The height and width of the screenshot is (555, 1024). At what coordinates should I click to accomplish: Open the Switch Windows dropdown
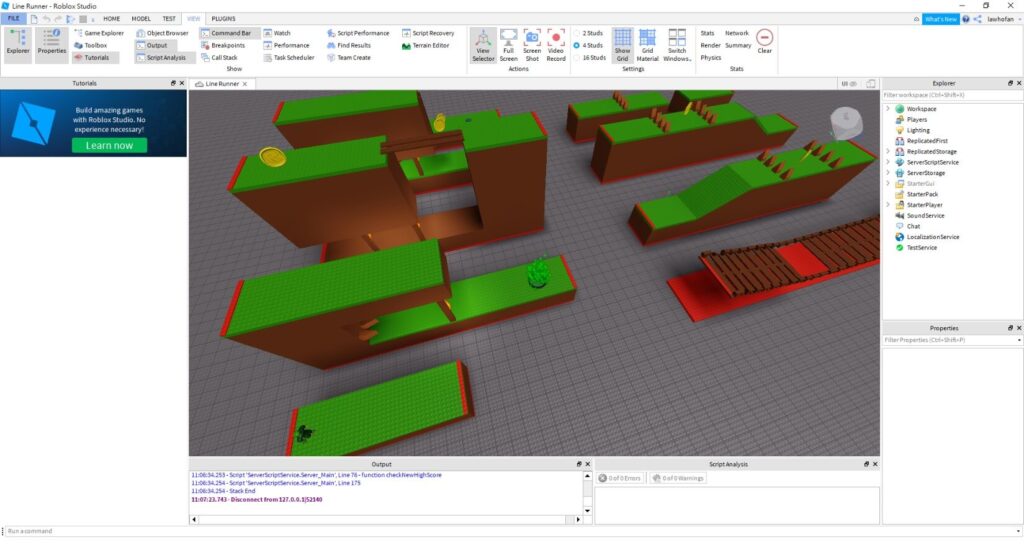[x=677, y=45]
